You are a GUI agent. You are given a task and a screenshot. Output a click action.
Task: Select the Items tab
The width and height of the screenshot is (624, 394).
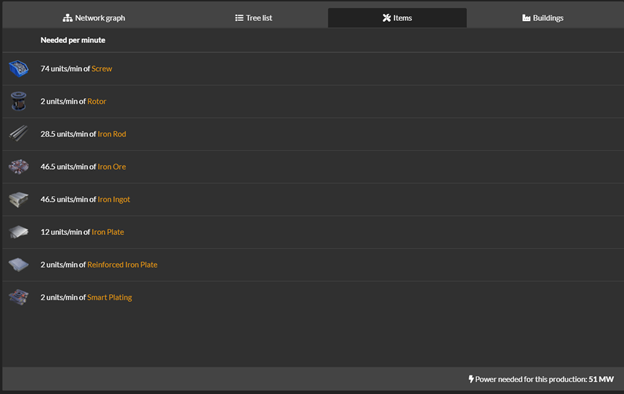[x=397, y=18]
